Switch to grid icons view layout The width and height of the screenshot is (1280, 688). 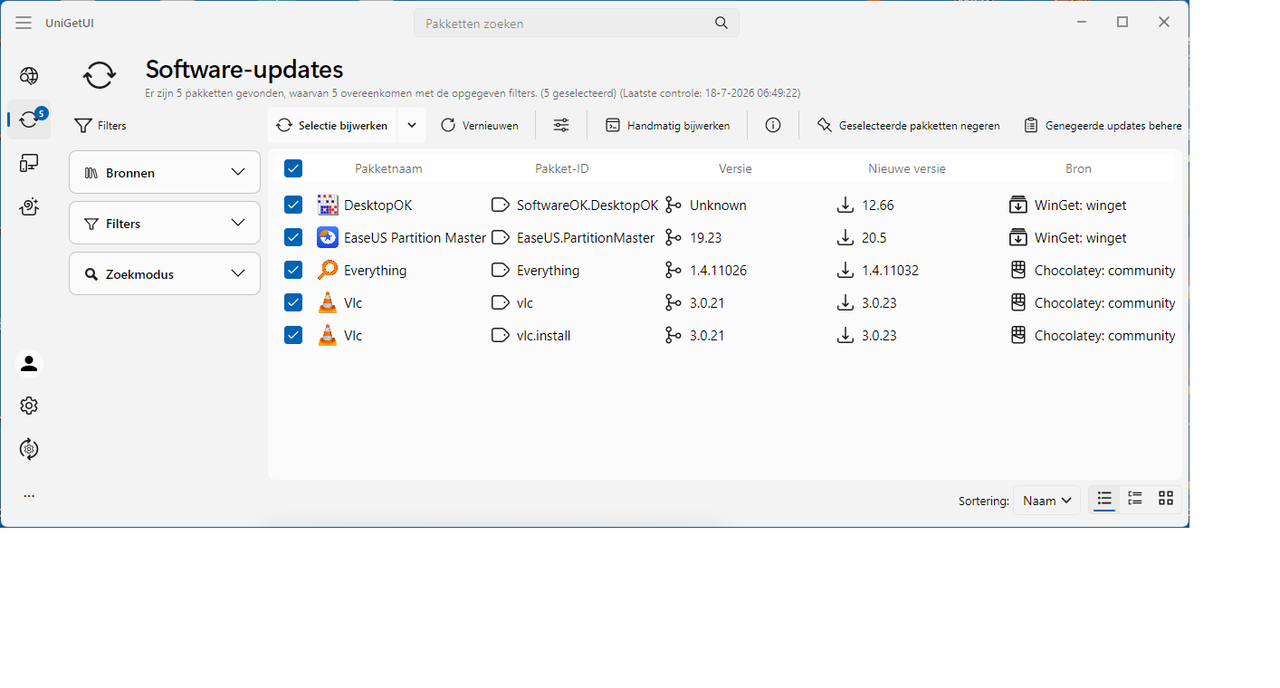point(1166,498)
